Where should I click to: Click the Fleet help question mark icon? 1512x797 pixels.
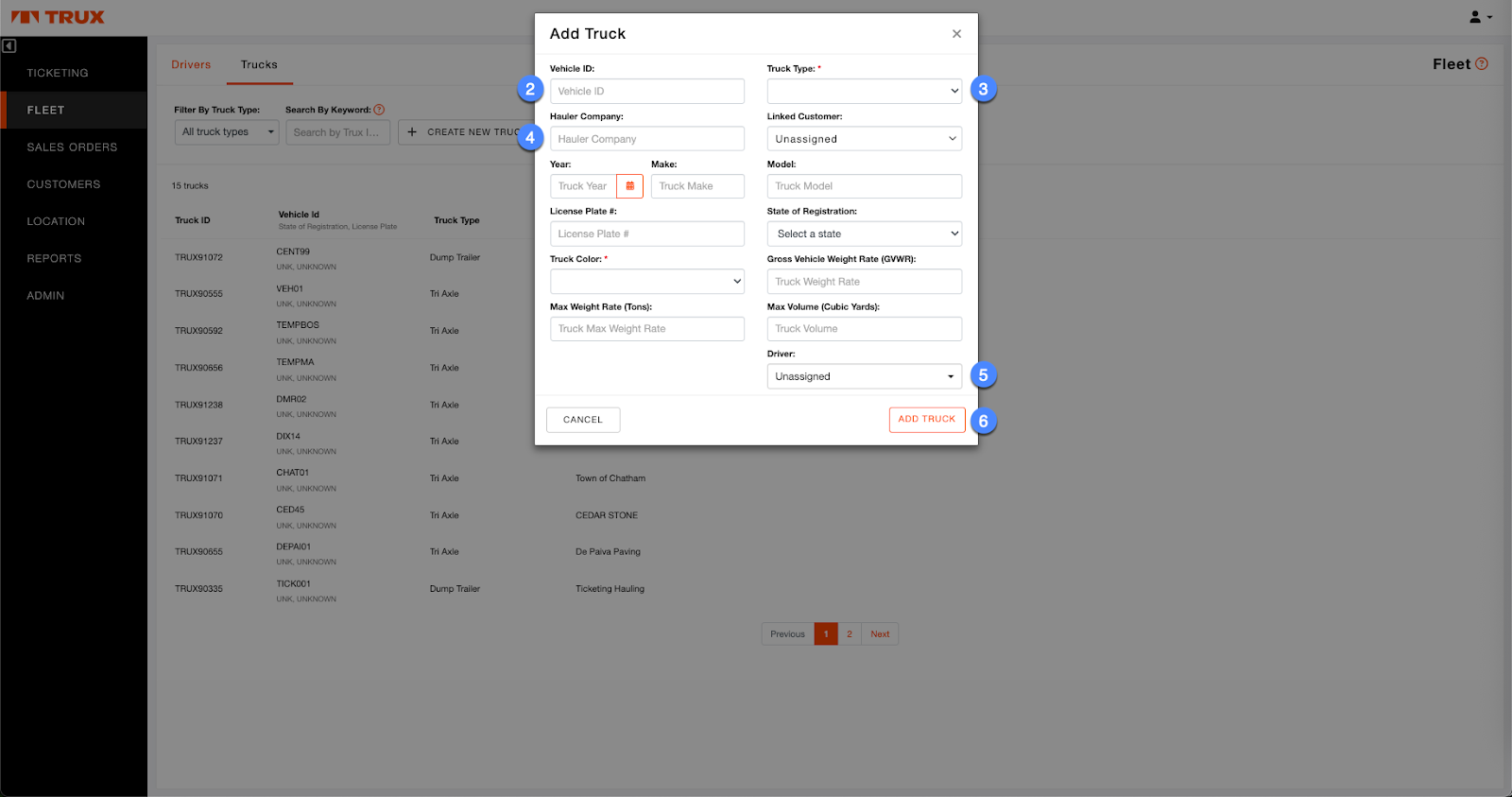click(x=1482, y=64)
